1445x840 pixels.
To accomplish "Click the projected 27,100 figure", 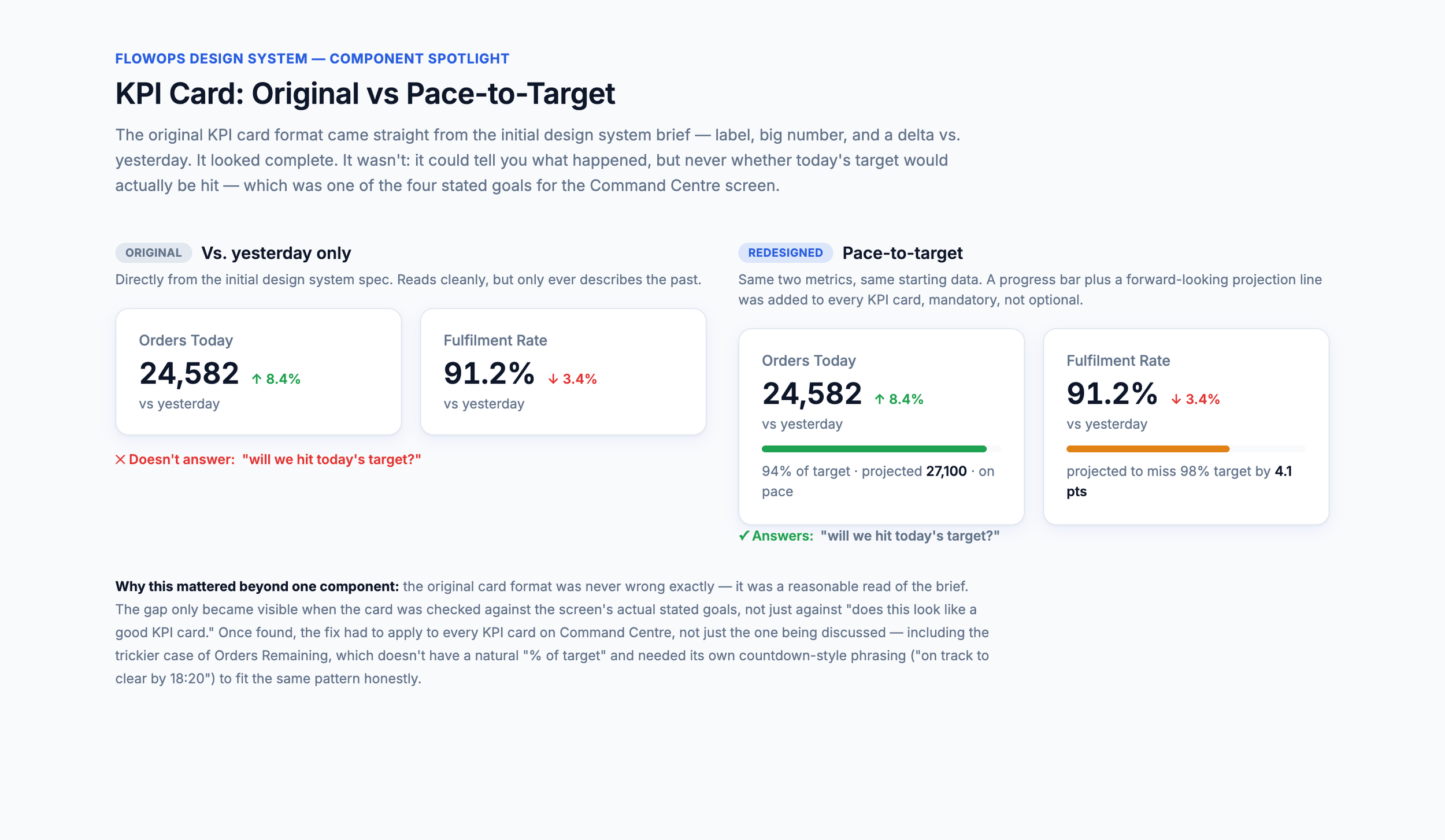I will point(946,471).
